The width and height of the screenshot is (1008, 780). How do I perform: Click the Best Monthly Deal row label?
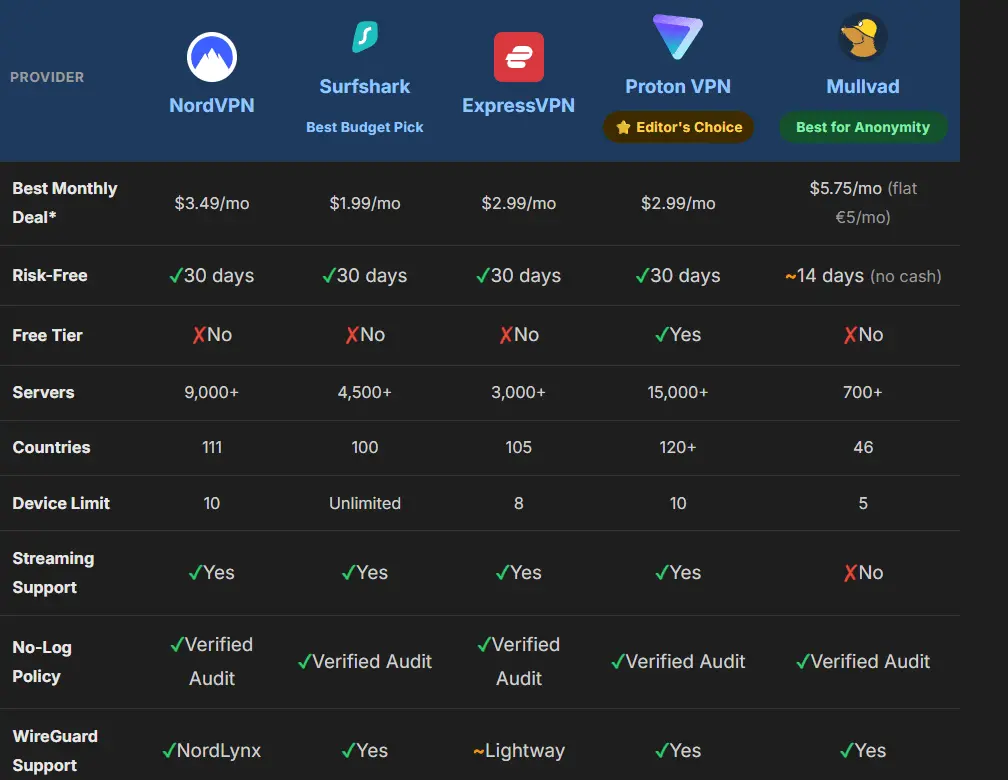pyautogui.click(x=64, y=203)
